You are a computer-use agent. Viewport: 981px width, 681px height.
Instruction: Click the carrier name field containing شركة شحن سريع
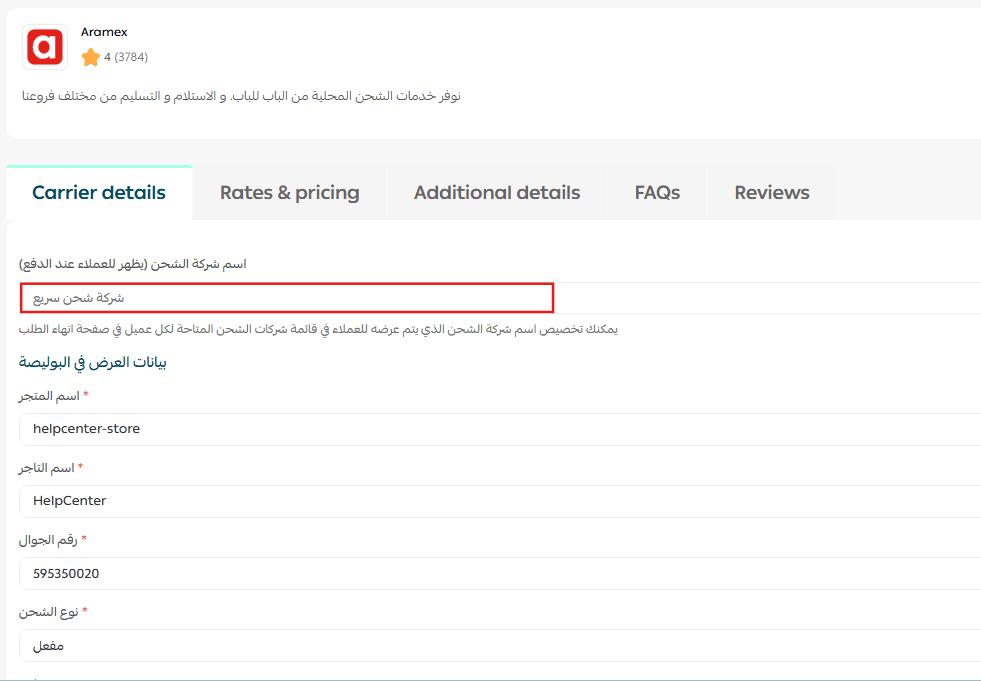pyautogui.click(x=286, y=298)
